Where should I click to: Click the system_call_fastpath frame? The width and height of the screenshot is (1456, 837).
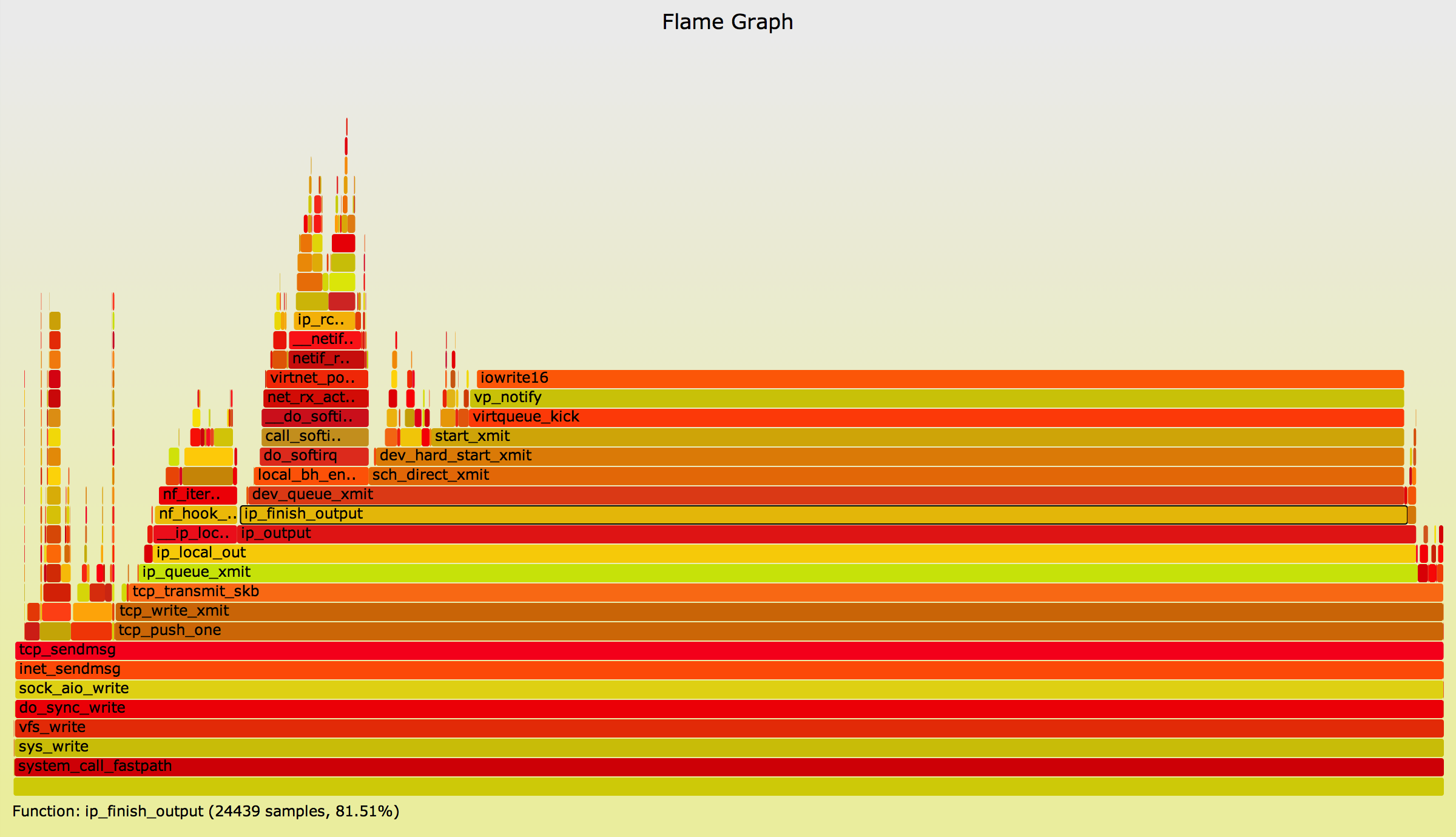tap(729, 767)
